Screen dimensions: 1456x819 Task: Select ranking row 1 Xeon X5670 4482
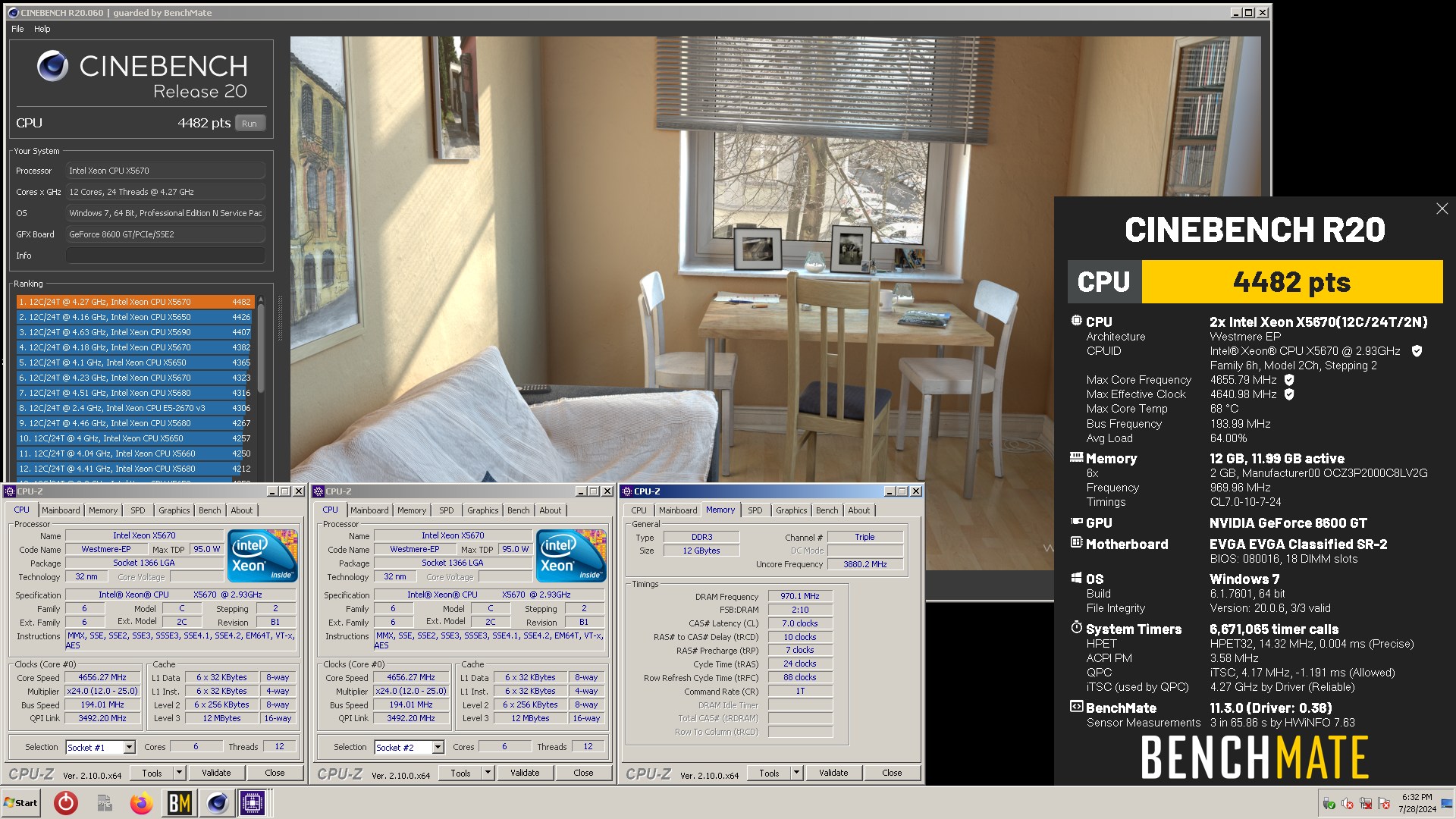coord(135,302)
